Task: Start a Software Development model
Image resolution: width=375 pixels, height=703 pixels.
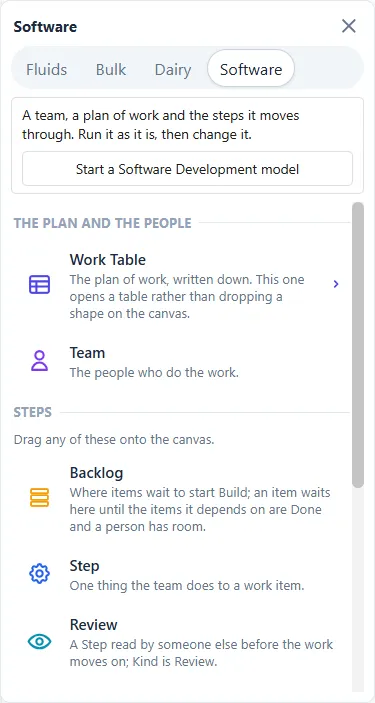Action: pos(188,169)
